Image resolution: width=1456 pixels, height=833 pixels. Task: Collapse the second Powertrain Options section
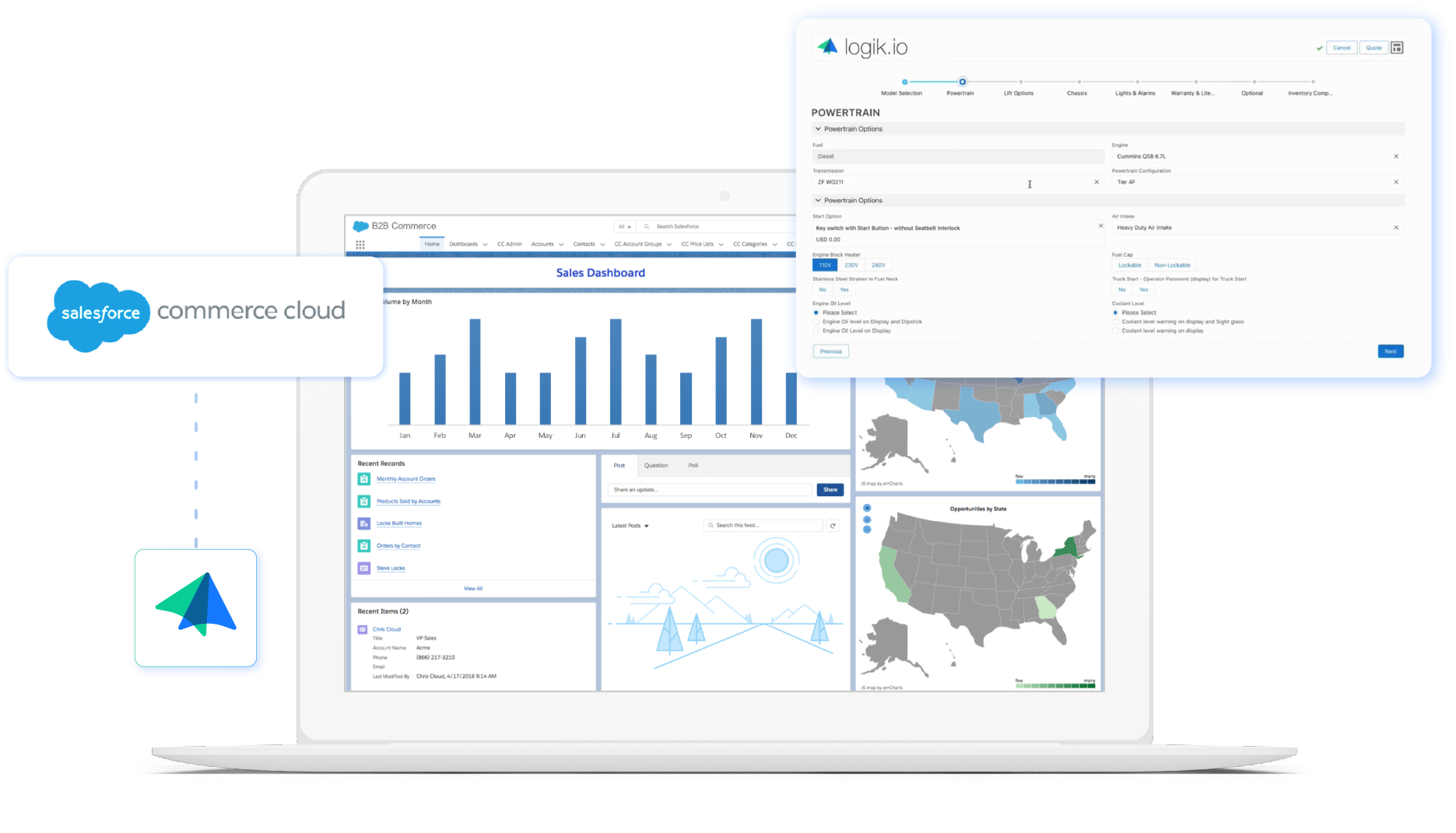(818, 201)
